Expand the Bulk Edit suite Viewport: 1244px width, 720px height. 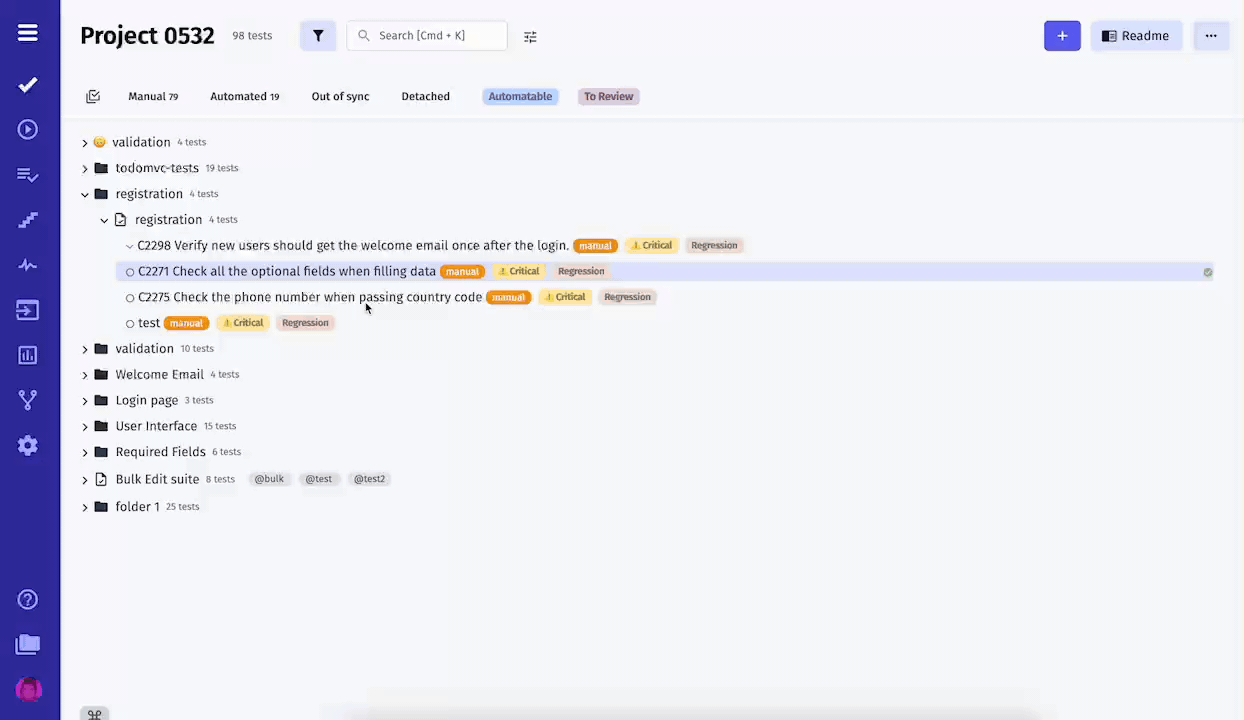(x=85, y=480)
